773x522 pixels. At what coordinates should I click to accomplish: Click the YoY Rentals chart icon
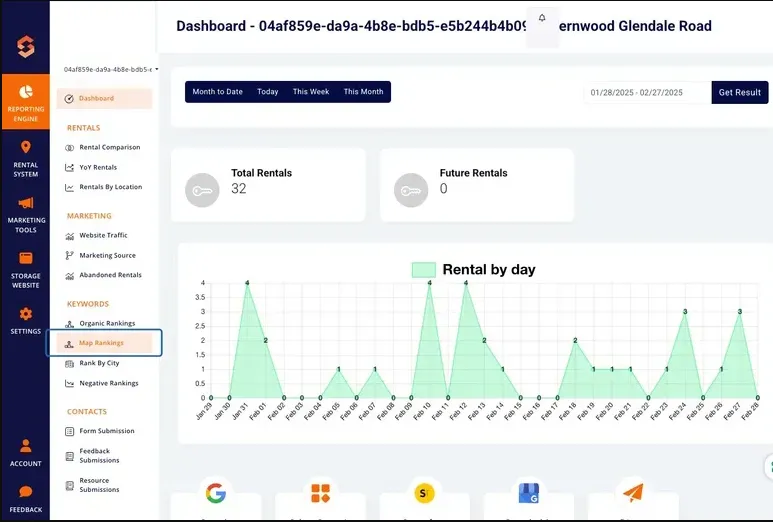click(70, 168)
